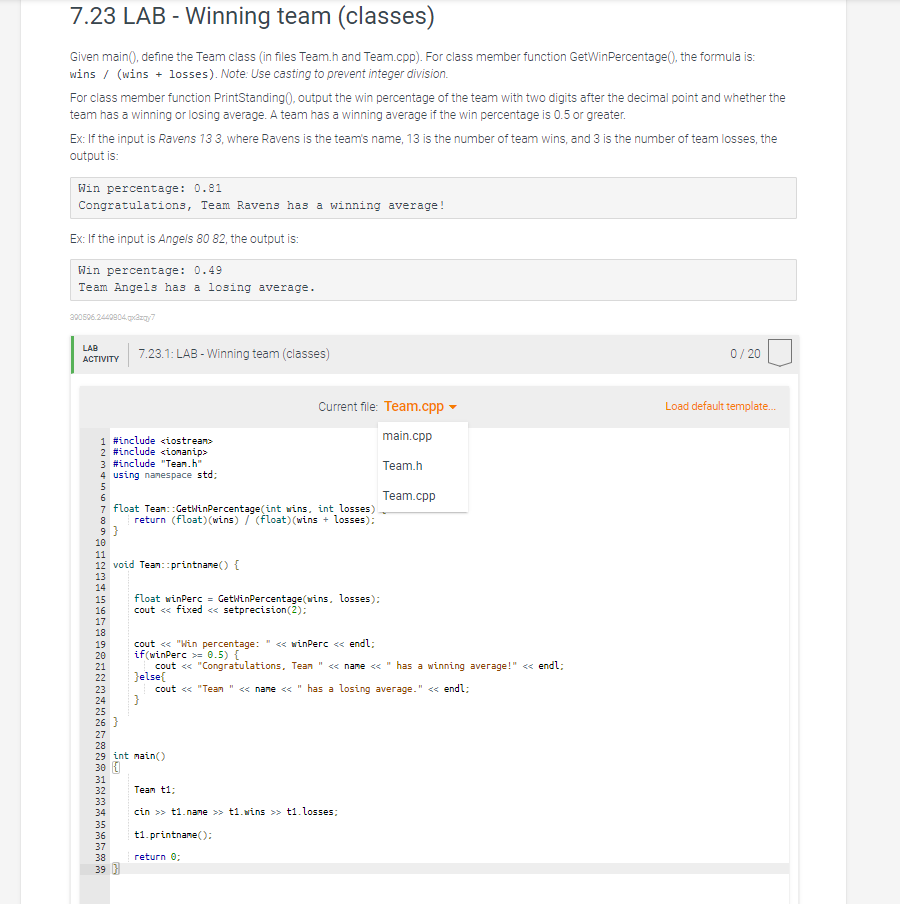Click the page heading 7.23 LAB - Winning team
900x904 pixels.
coord(252,16)
